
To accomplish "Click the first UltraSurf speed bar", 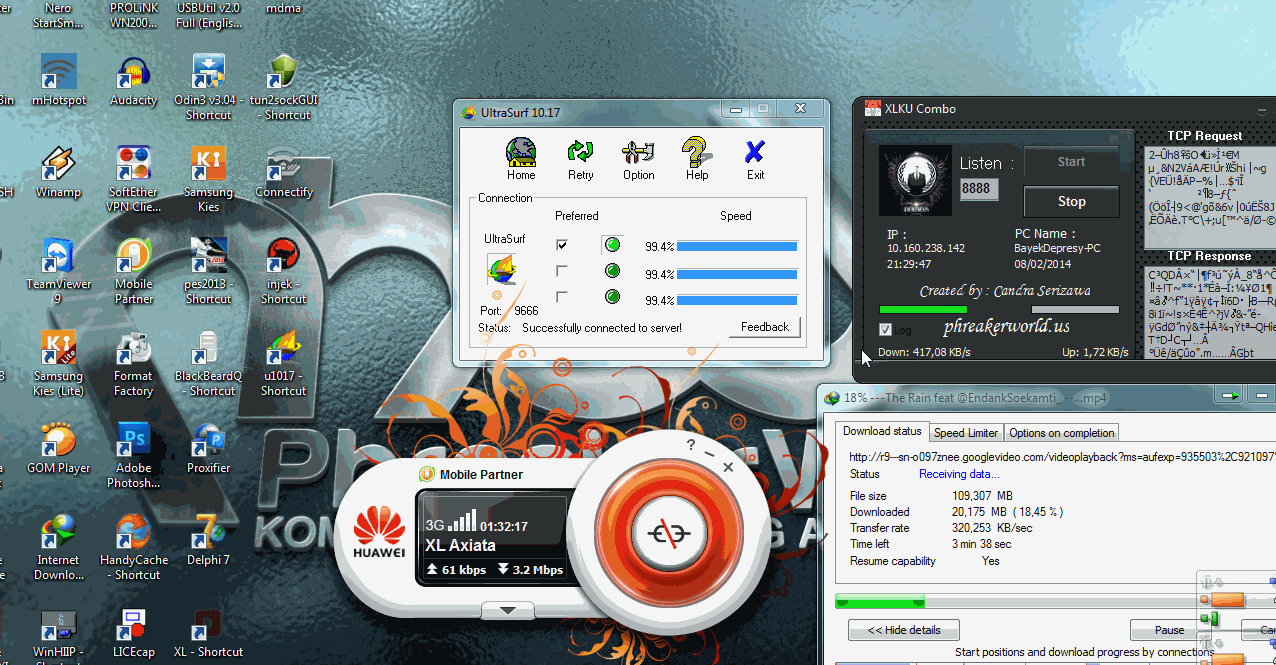I will (737, 246).
